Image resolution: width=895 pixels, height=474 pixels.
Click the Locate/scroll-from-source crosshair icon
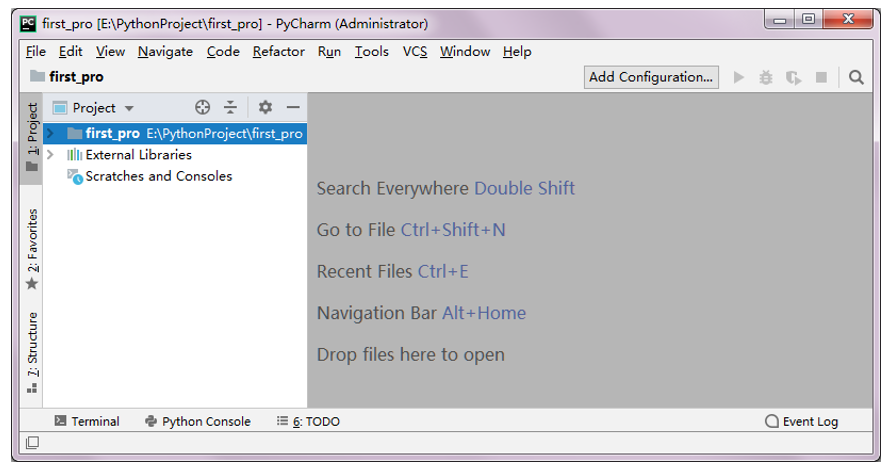point(203,107)
